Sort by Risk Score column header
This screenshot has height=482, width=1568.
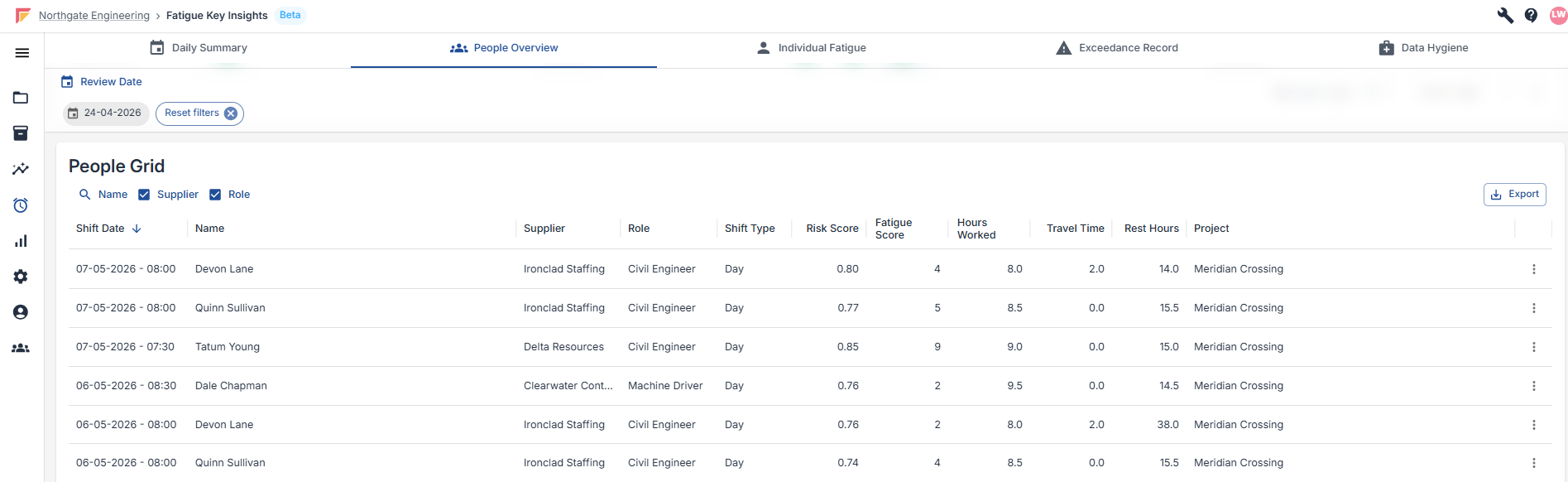tap(832, 229)
